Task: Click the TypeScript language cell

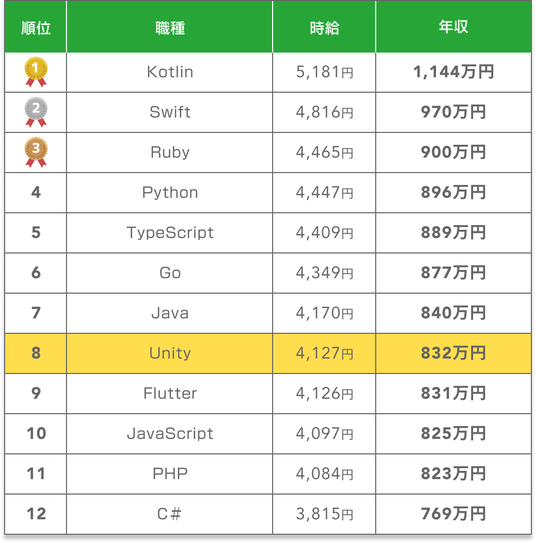Action: [169, 233]
